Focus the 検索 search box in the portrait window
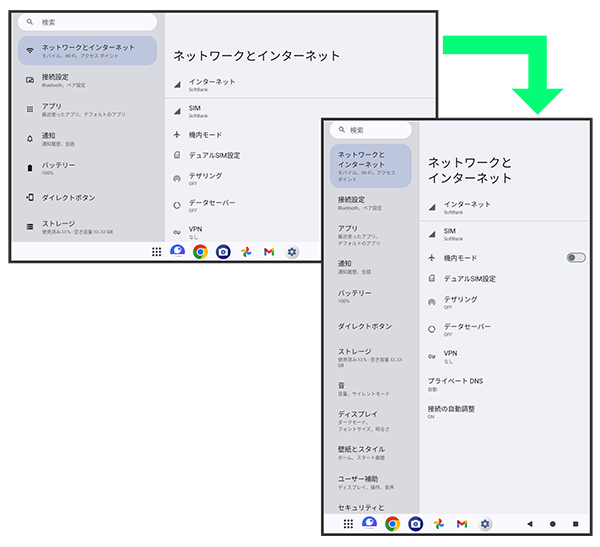 coord(371,130)
